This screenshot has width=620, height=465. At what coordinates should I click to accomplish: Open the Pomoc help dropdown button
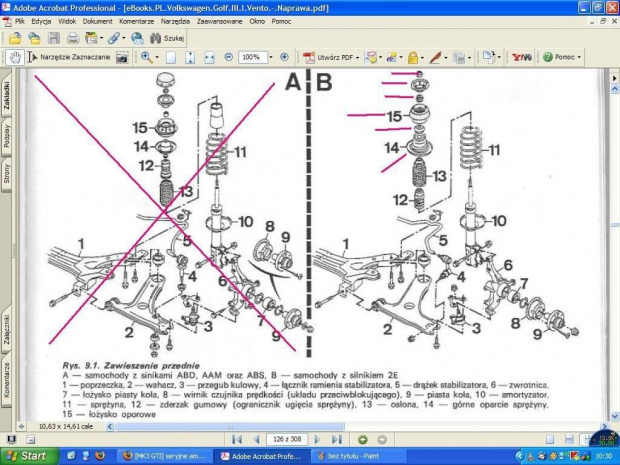(561, 57)
